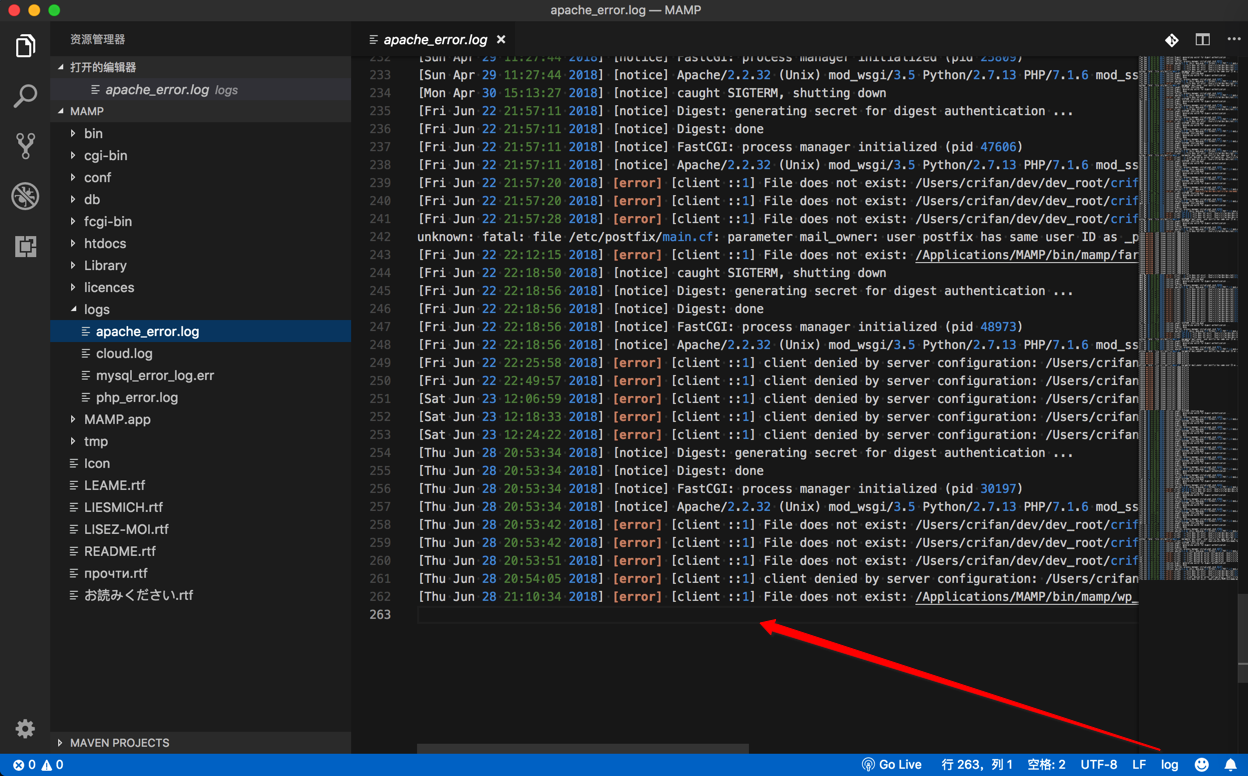Close the apache_error.log tab
The image size is (1248, 777).
[501, 40]
